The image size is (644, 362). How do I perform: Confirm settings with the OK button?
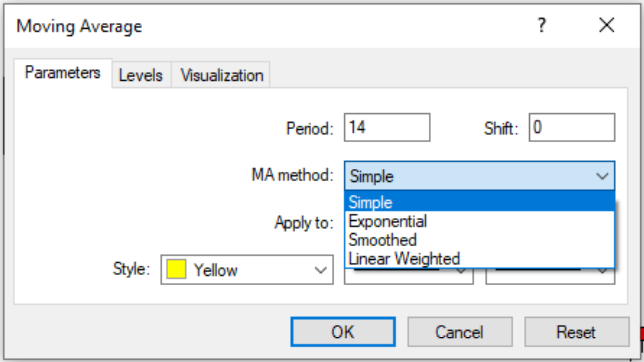pos(343,332)
